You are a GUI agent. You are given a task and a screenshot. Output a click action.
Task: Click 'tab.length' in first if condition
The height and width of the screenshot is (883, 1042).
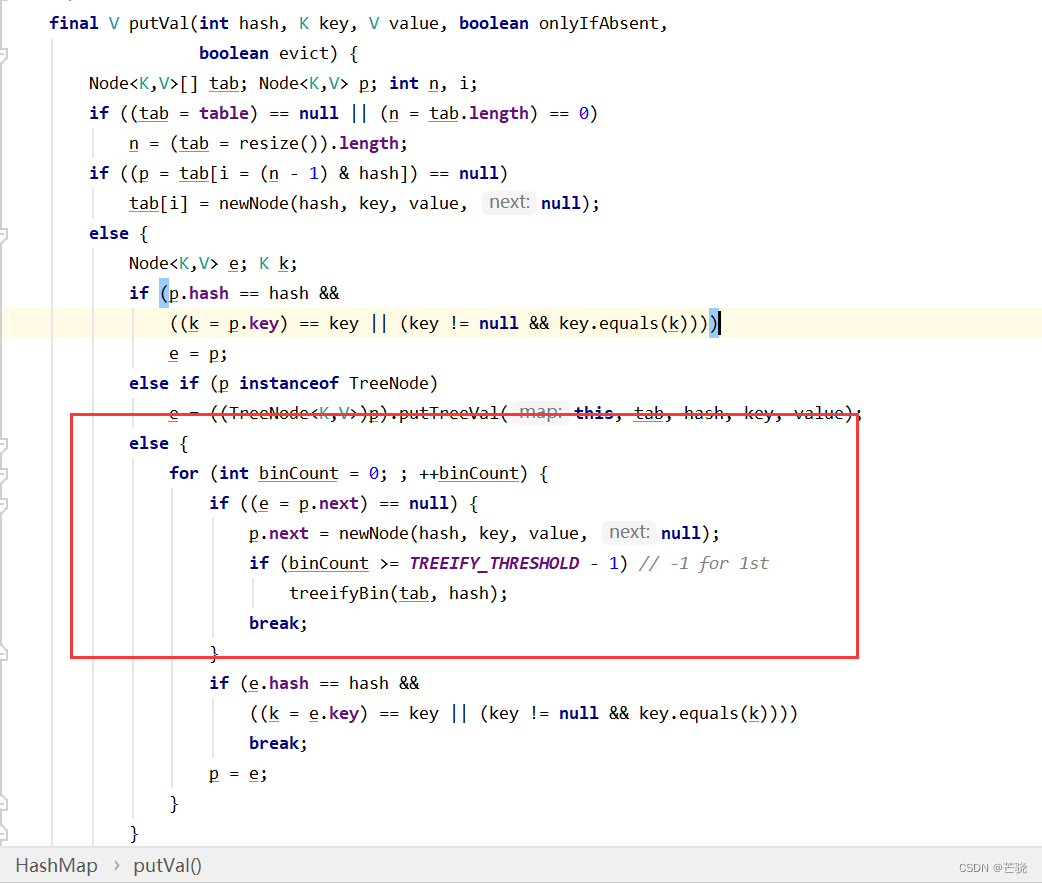(x=478, y=113)
